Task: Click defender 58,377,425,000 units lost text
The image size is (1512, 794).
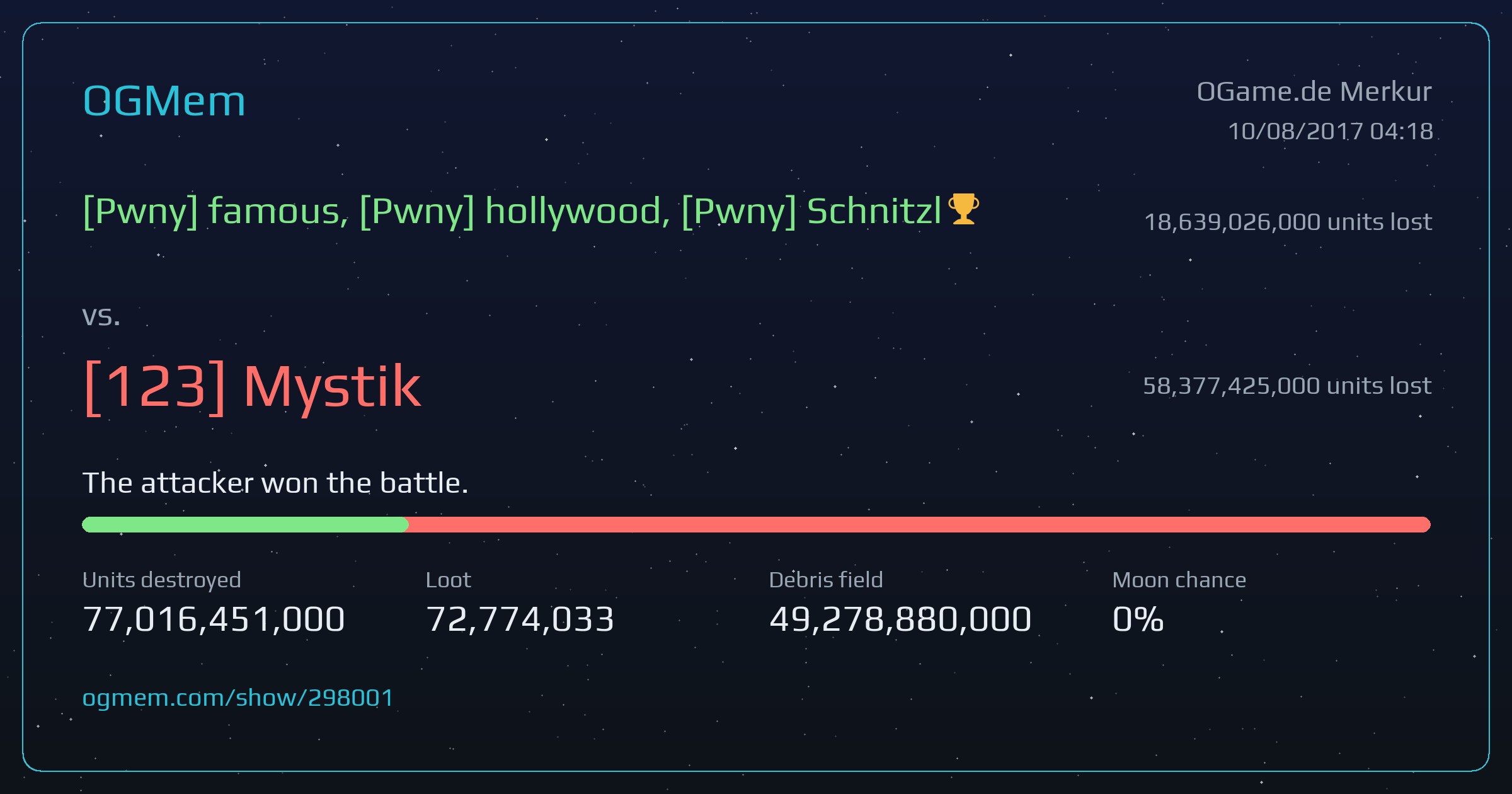Action: [x=1287, y=386]
